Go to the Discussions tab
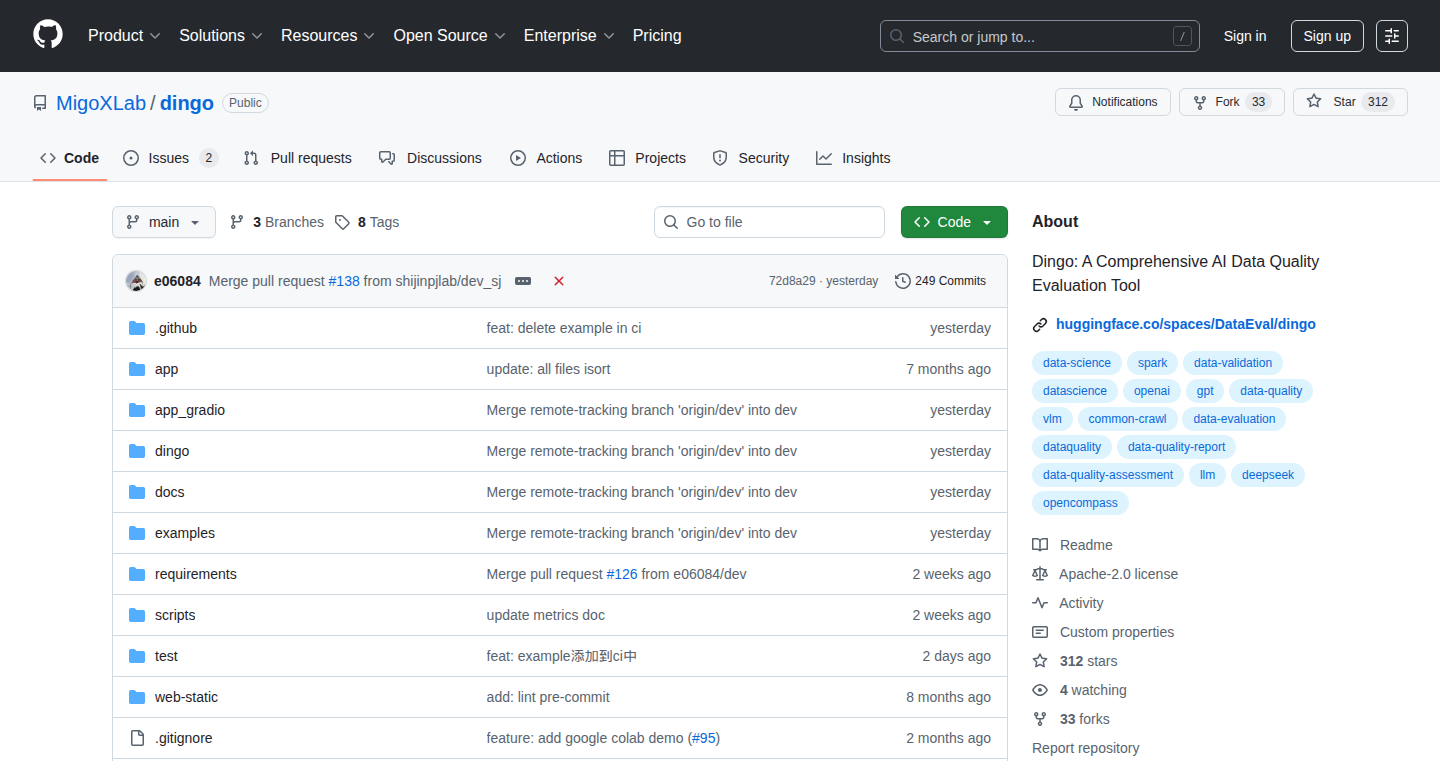This screenshot has height=761, width=1440. (x=430, y=158)
